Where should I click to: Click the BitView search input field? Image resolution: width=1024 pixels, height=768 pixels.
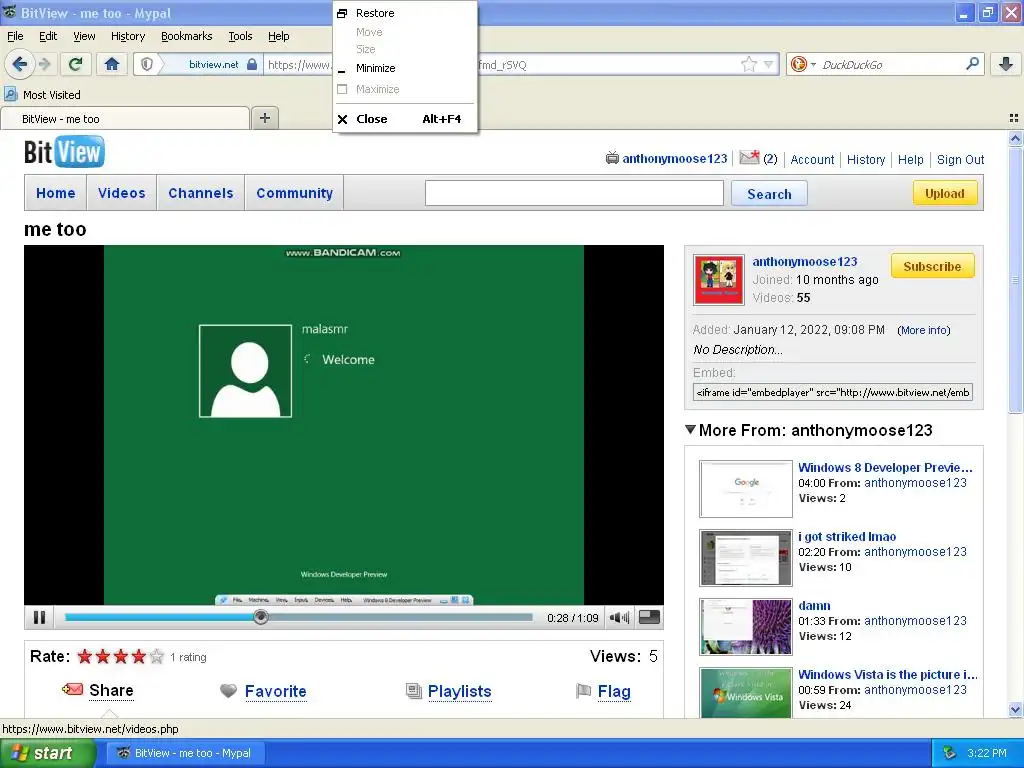click(x=574, y=193)
